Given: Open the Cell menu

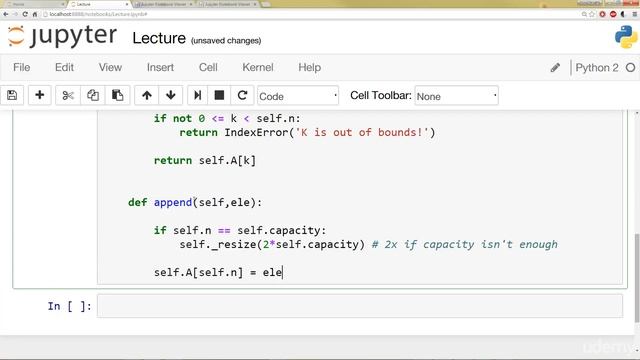Looking at the screenshot, I should (208, 67).
